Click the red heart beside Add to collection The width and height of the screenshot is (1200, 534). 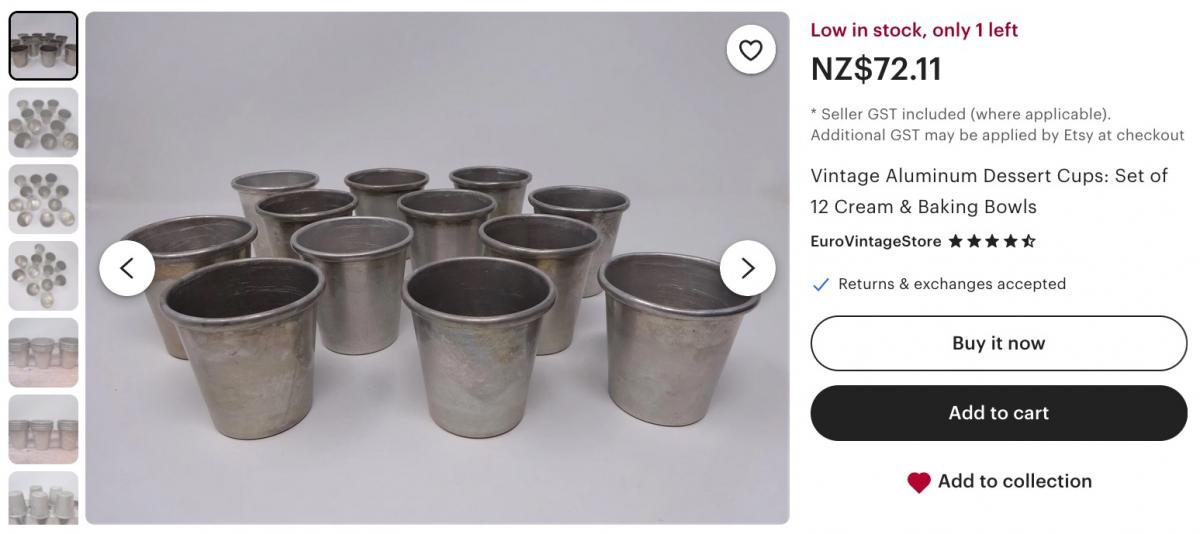(919, 482)
